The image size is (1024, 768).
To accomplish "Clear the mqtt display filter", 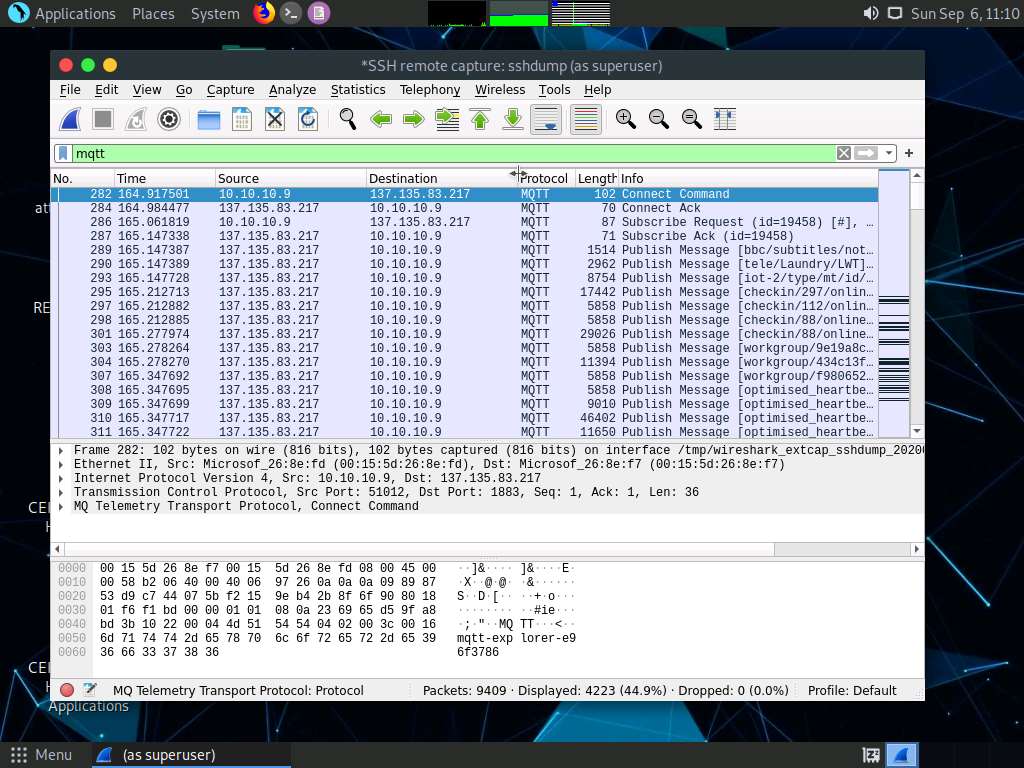I will coord(843,152).
